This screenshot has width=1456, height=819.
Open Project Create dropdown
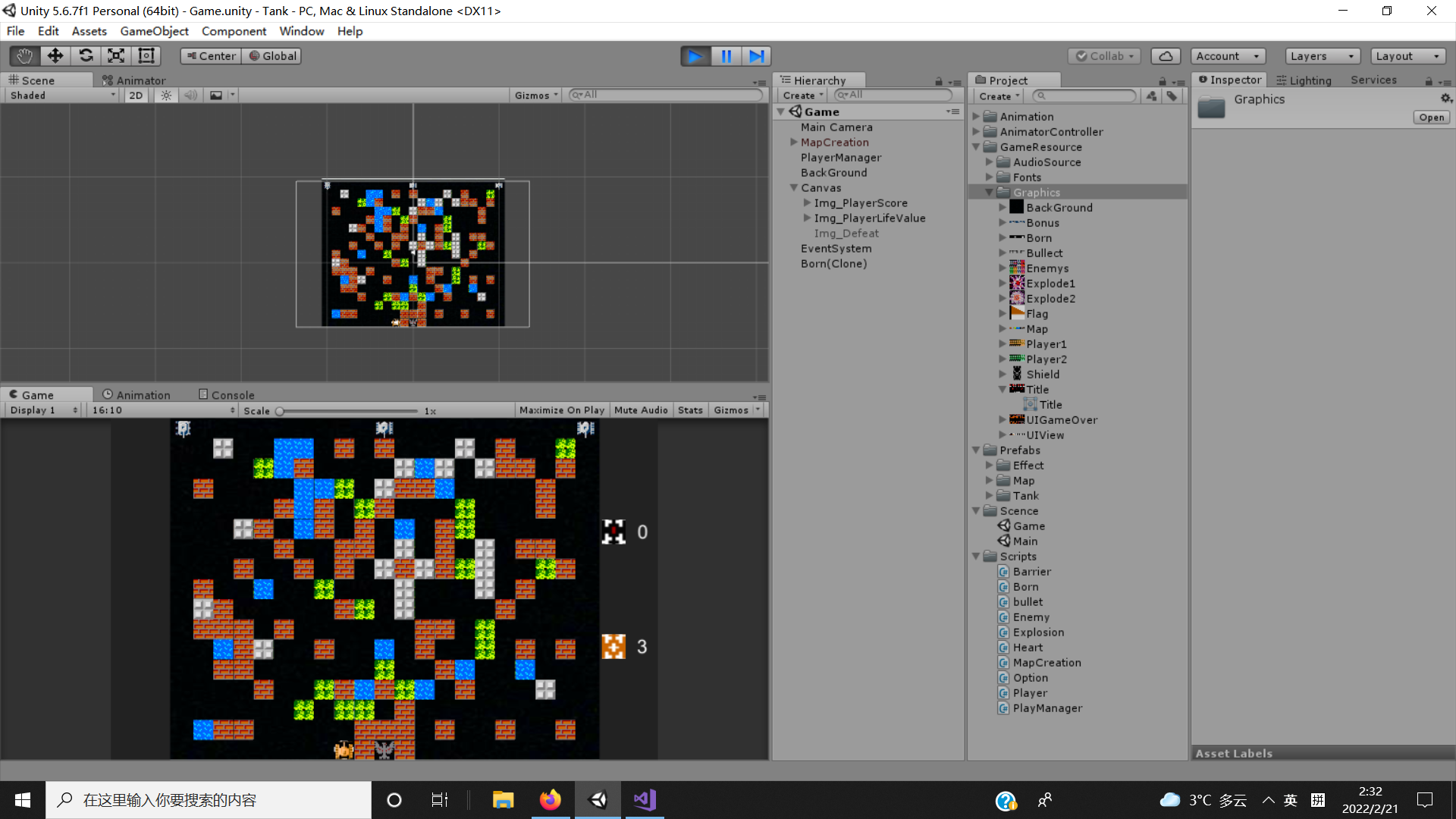[999, 96]
